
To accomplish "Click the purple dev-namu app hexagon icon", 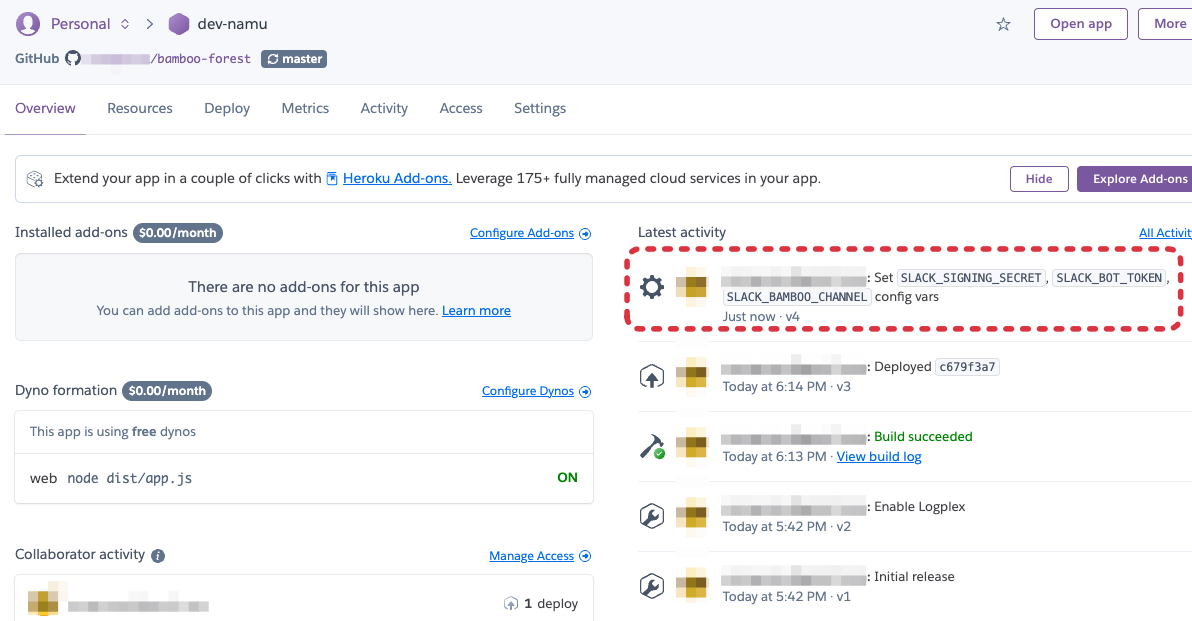I will point(179,24).
